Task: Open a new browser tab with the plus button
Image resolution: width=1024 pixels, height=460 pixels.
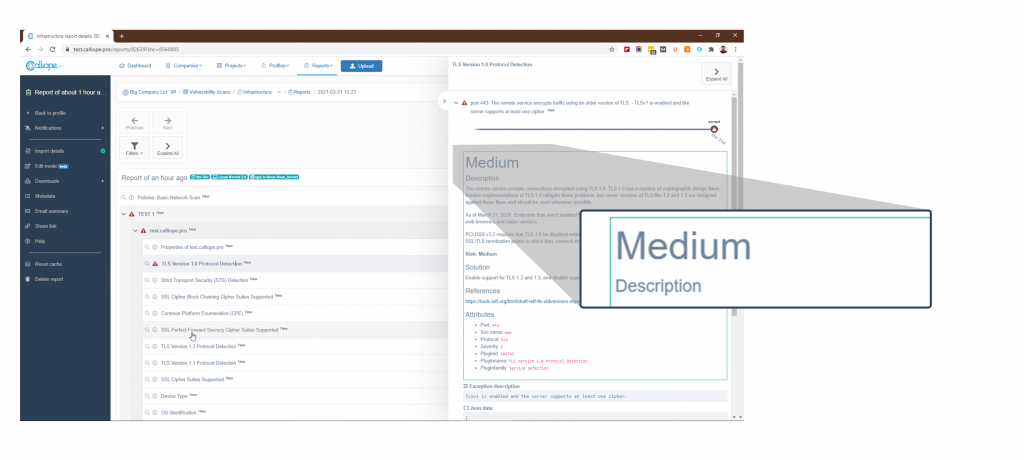Action: point(121,36)
